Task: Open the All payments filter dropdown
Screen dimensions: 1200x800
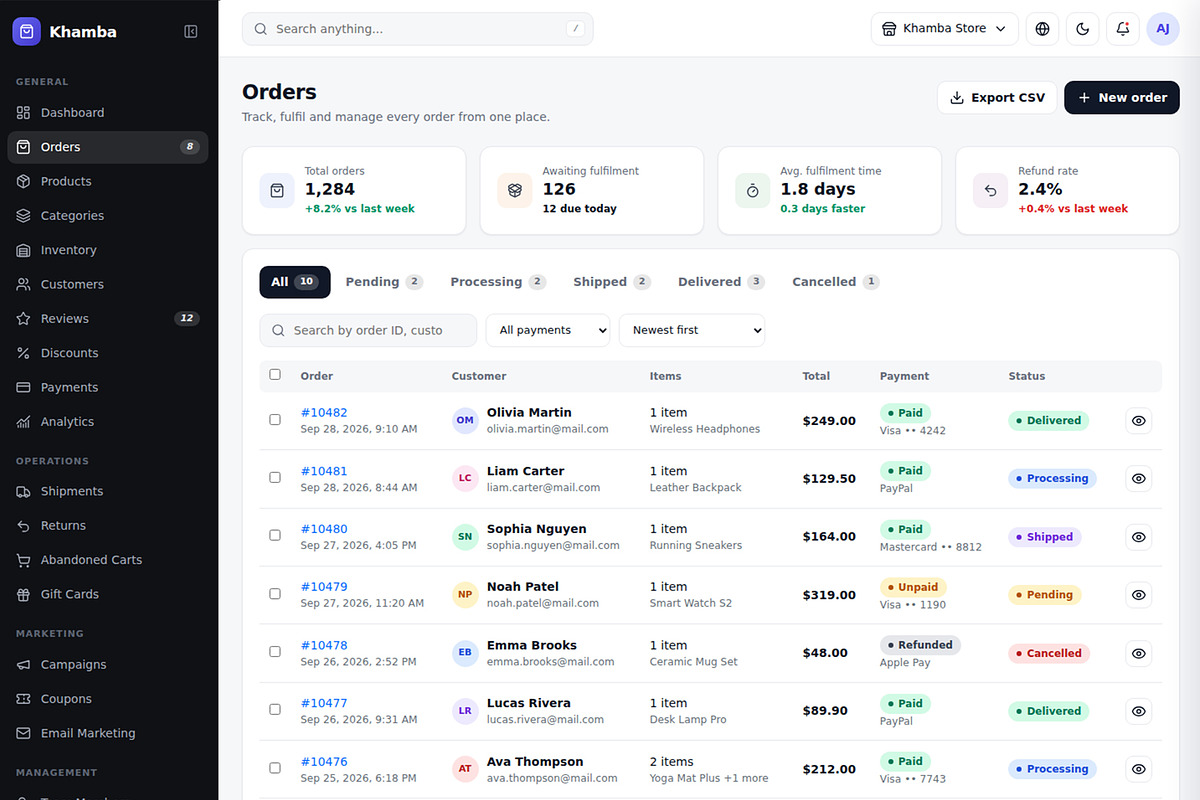Action: pos(548,330)
